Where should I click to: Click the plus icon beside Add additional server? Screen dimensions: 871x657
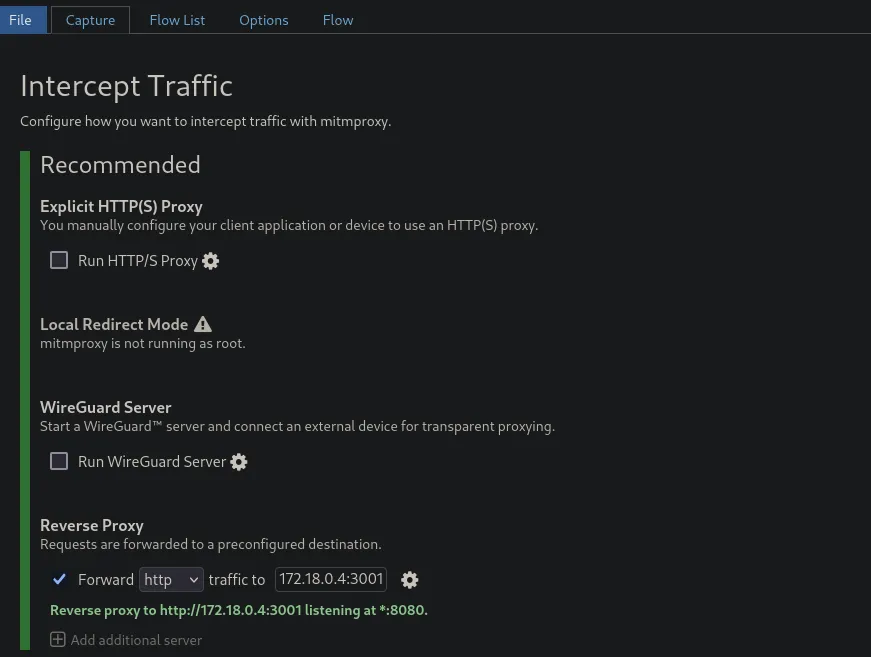coord(58,639)
